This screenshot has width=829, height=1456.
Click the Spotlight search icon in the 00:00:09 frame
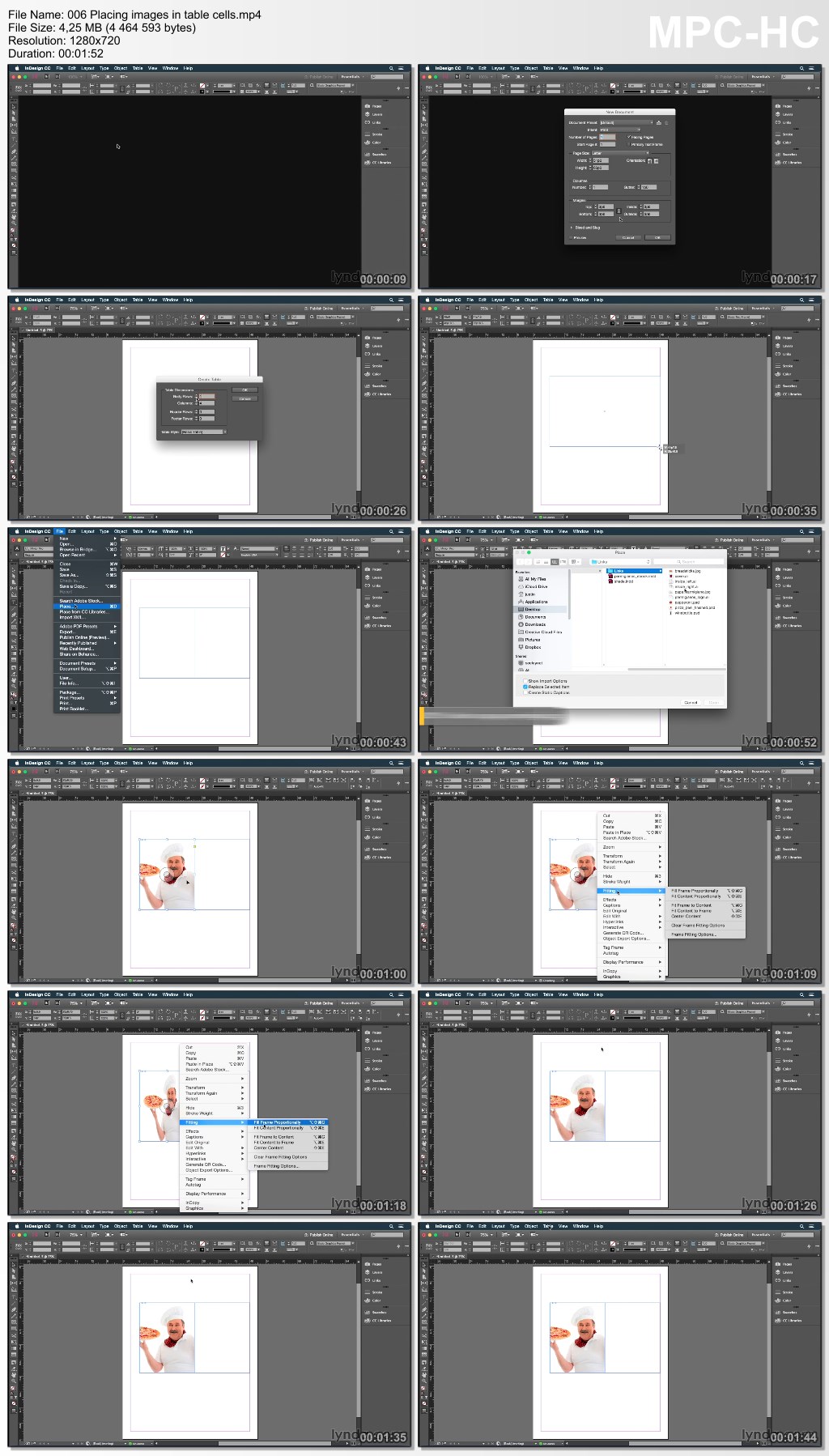[x=391, y=68]
